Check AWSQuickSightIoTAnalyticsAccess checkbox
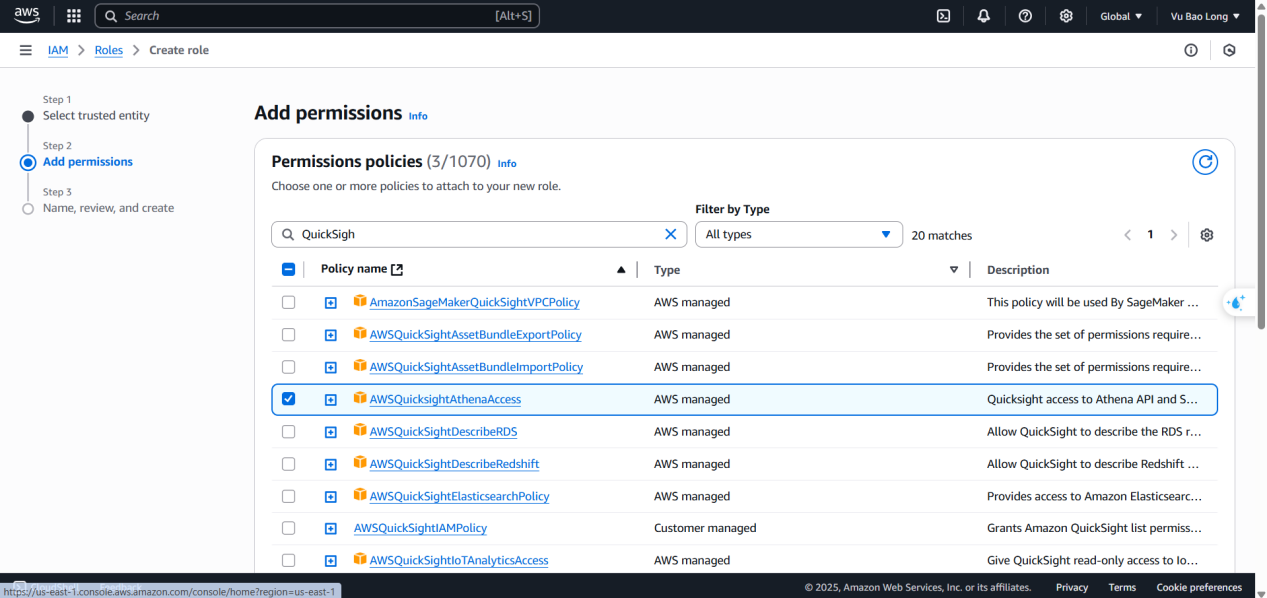 pos(289,560)
